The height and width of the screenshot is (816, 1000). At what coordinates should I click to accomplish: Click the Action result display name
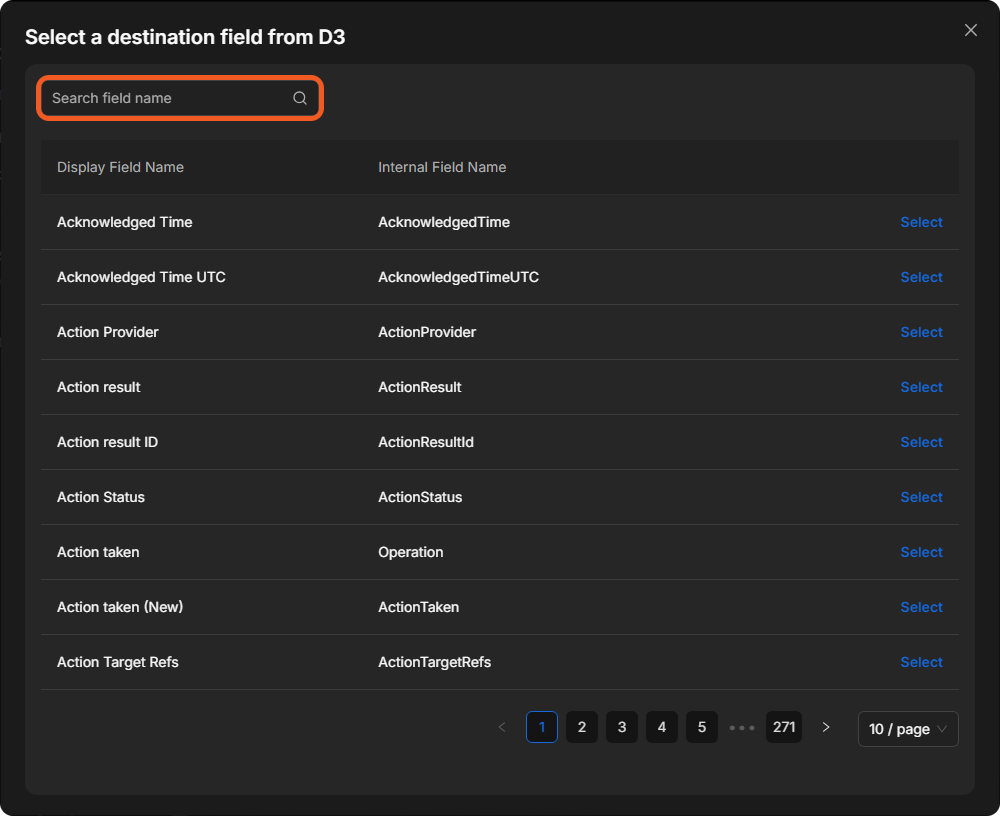(98, 387)
